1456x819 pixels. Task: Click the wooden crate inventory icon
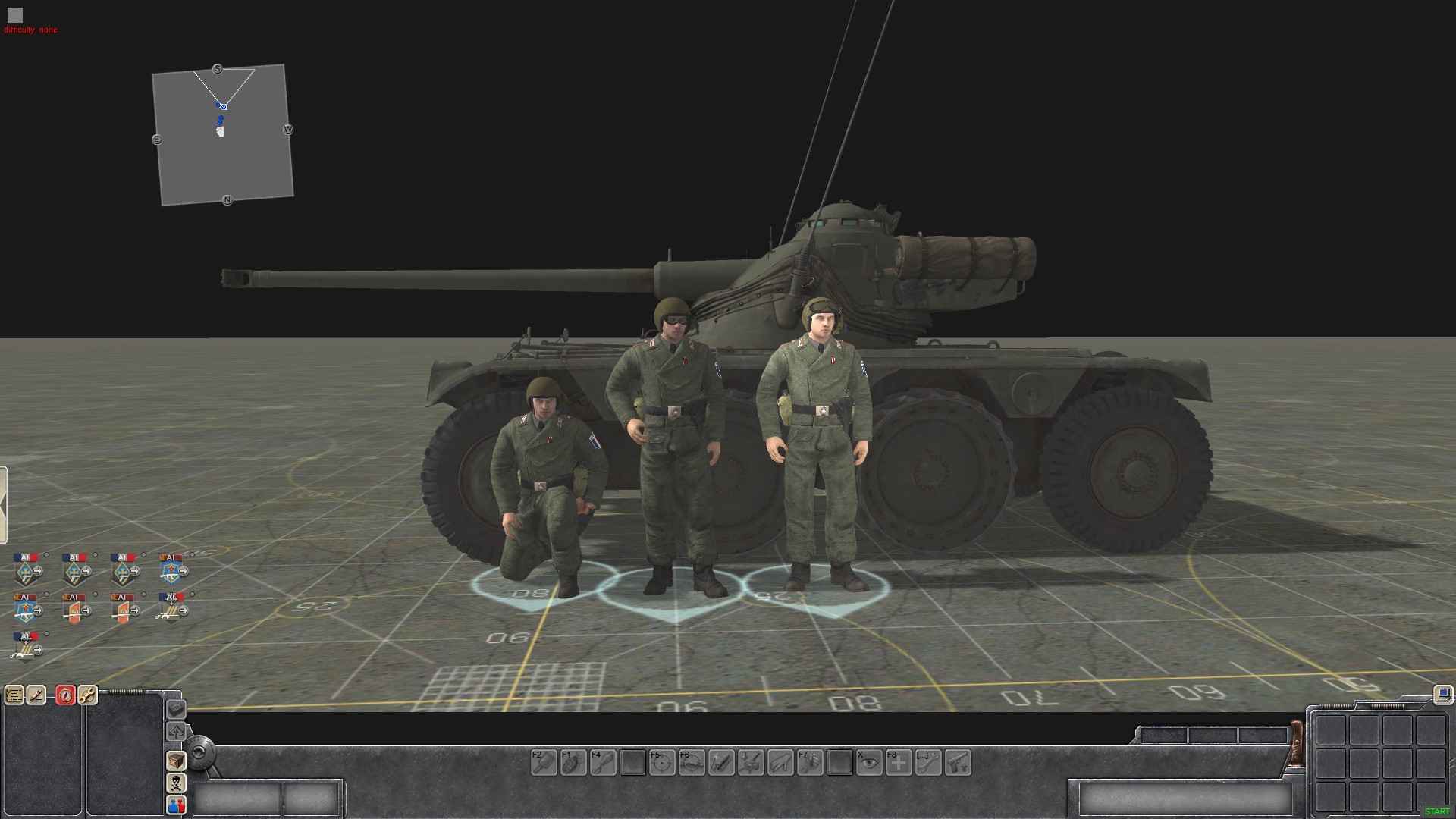pyautogui.click(x=176, y=761)
